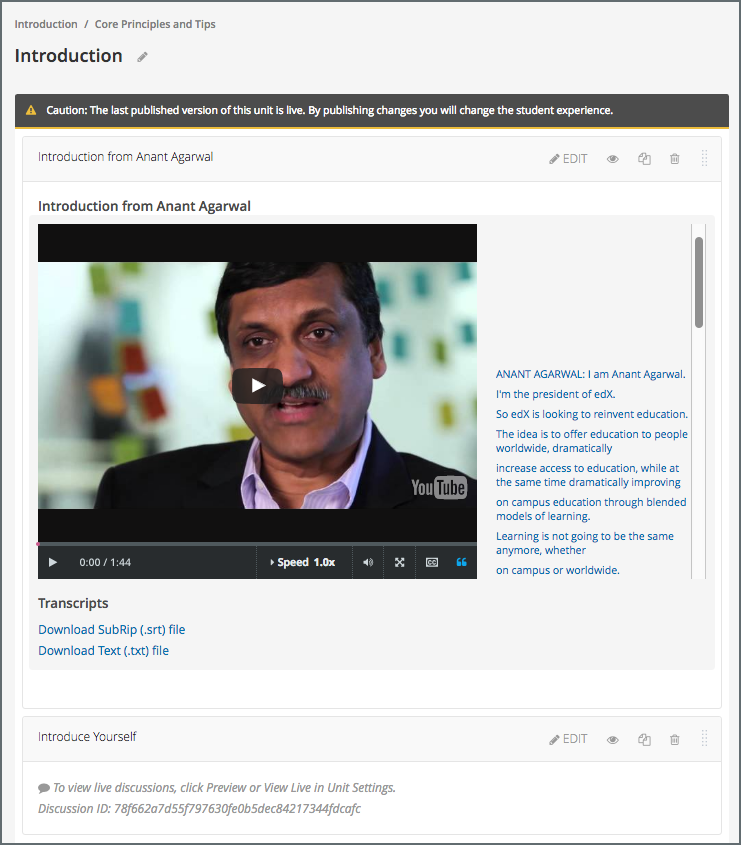
Task: Delete the Introduce Yourself component
Action: pos(675,739)
